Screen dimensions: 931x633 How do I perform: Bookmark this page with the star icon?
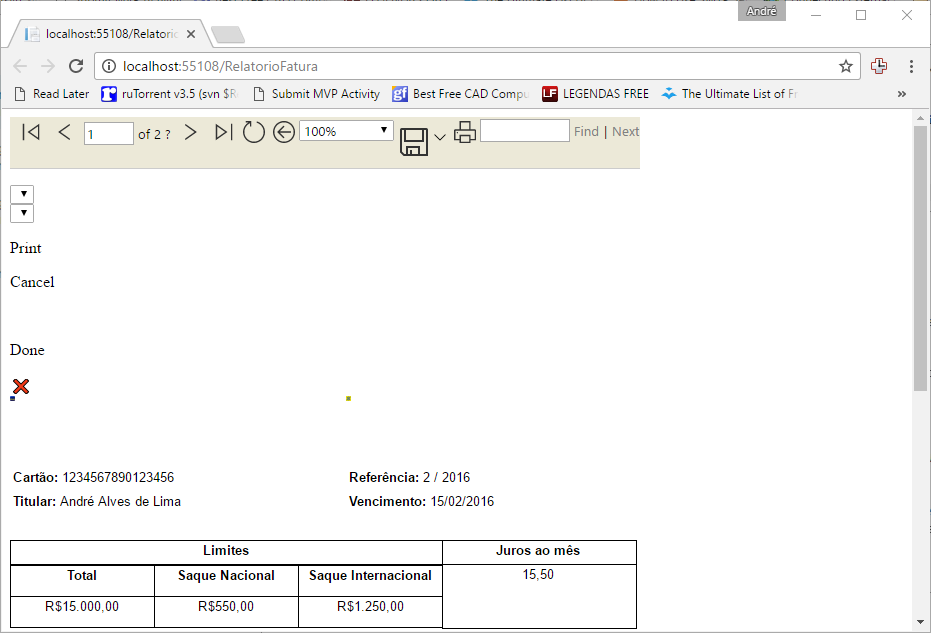click(846, 67)
